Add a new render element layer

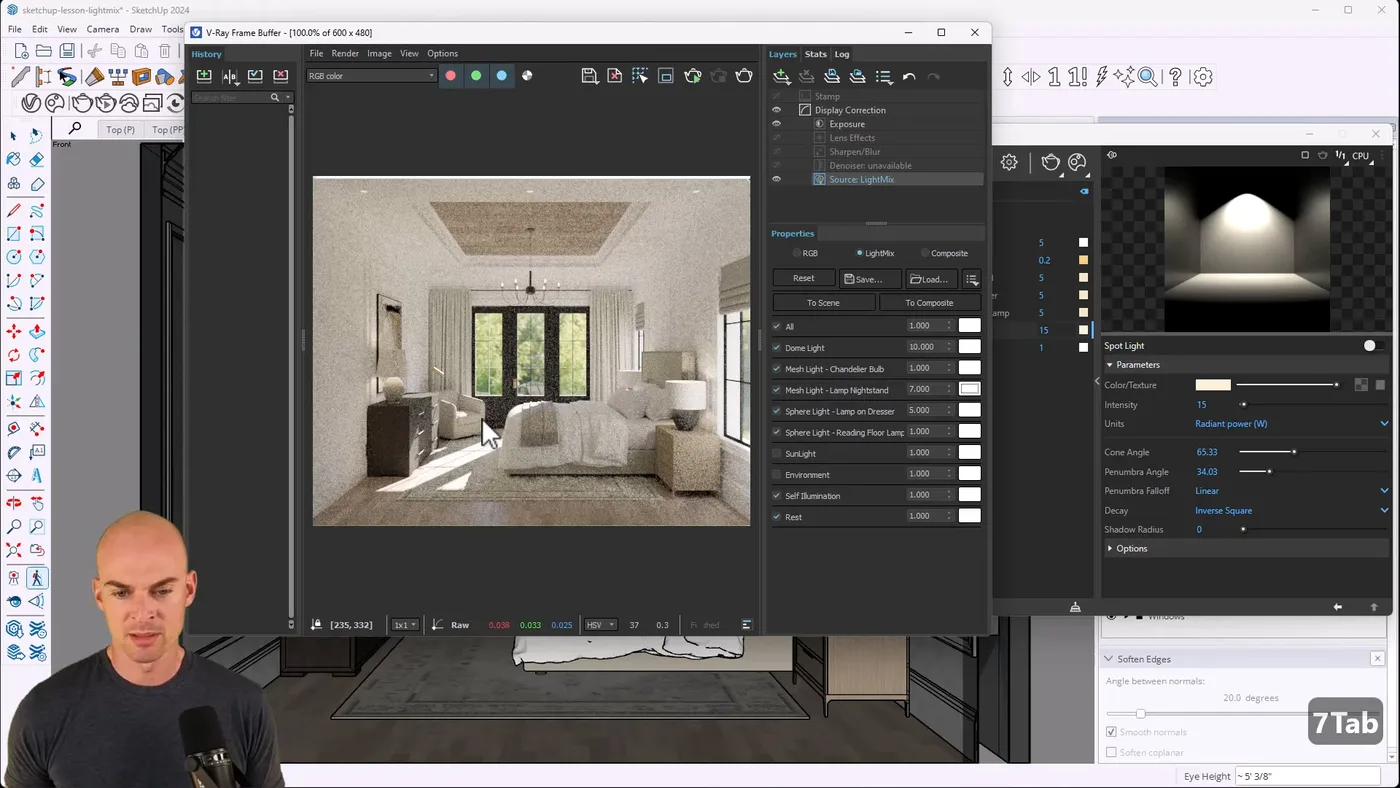pos(781,75)
